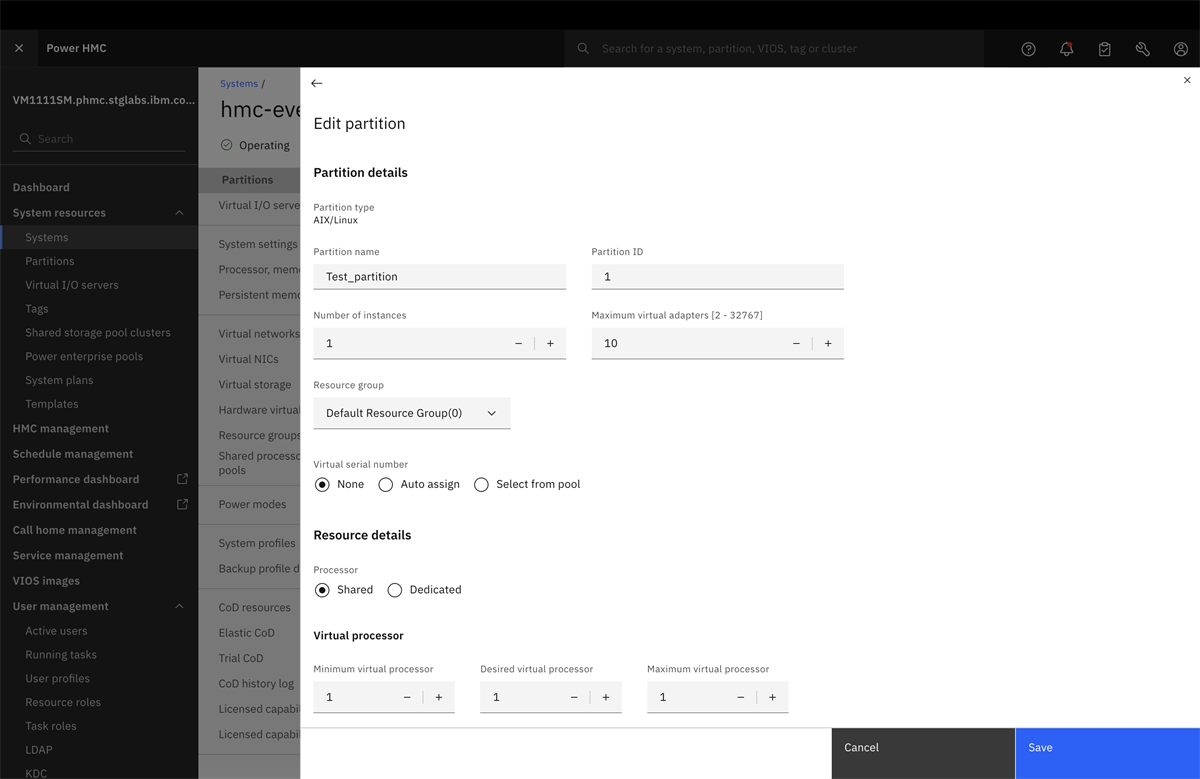Screen dimensions: 1200x779
Task: Choose Select from pool serial number option
Action: (527, 484)
